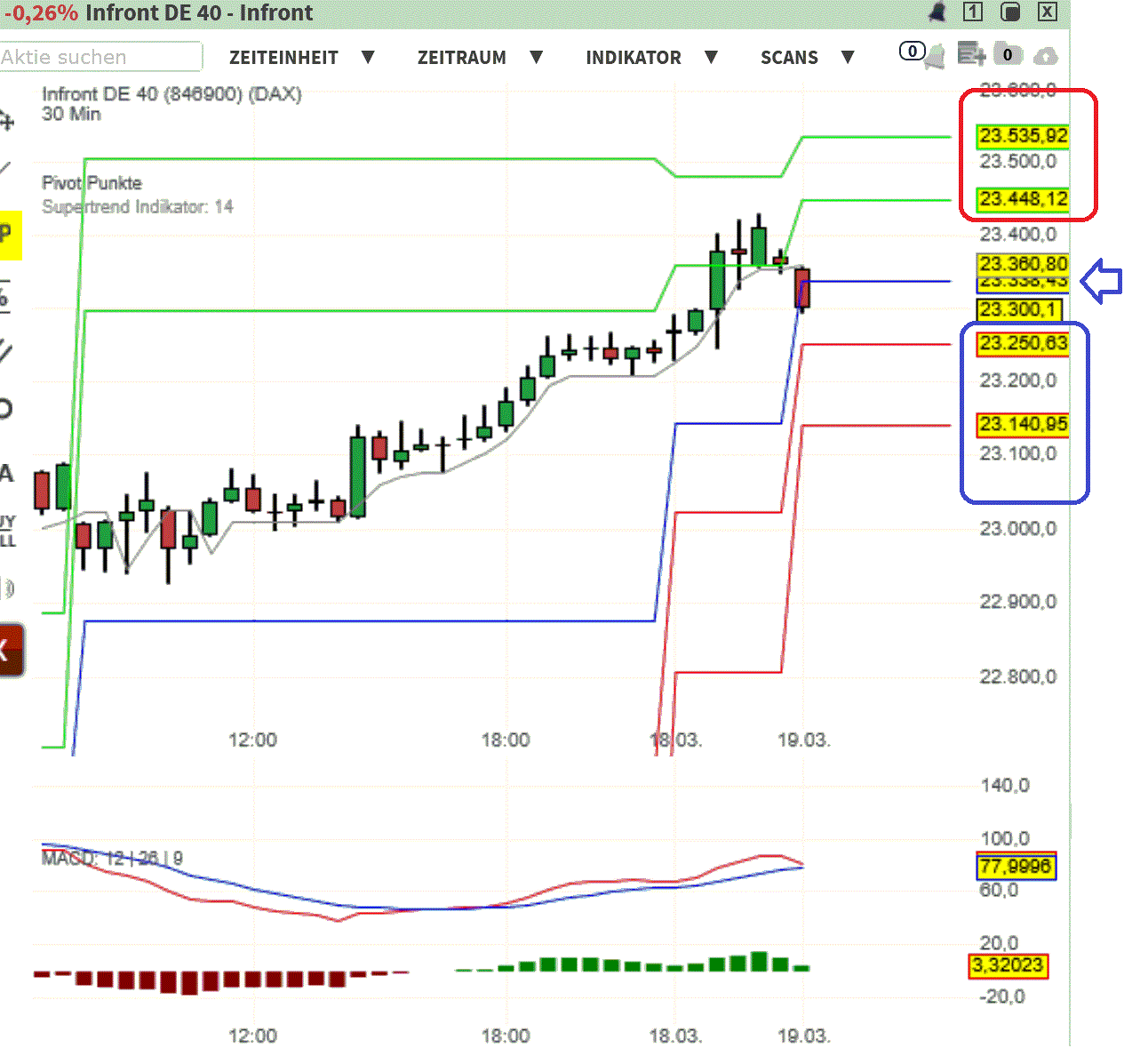Click the Supertrend Indikator 14 label
Screen dimensions: 1148x1064
138,206
